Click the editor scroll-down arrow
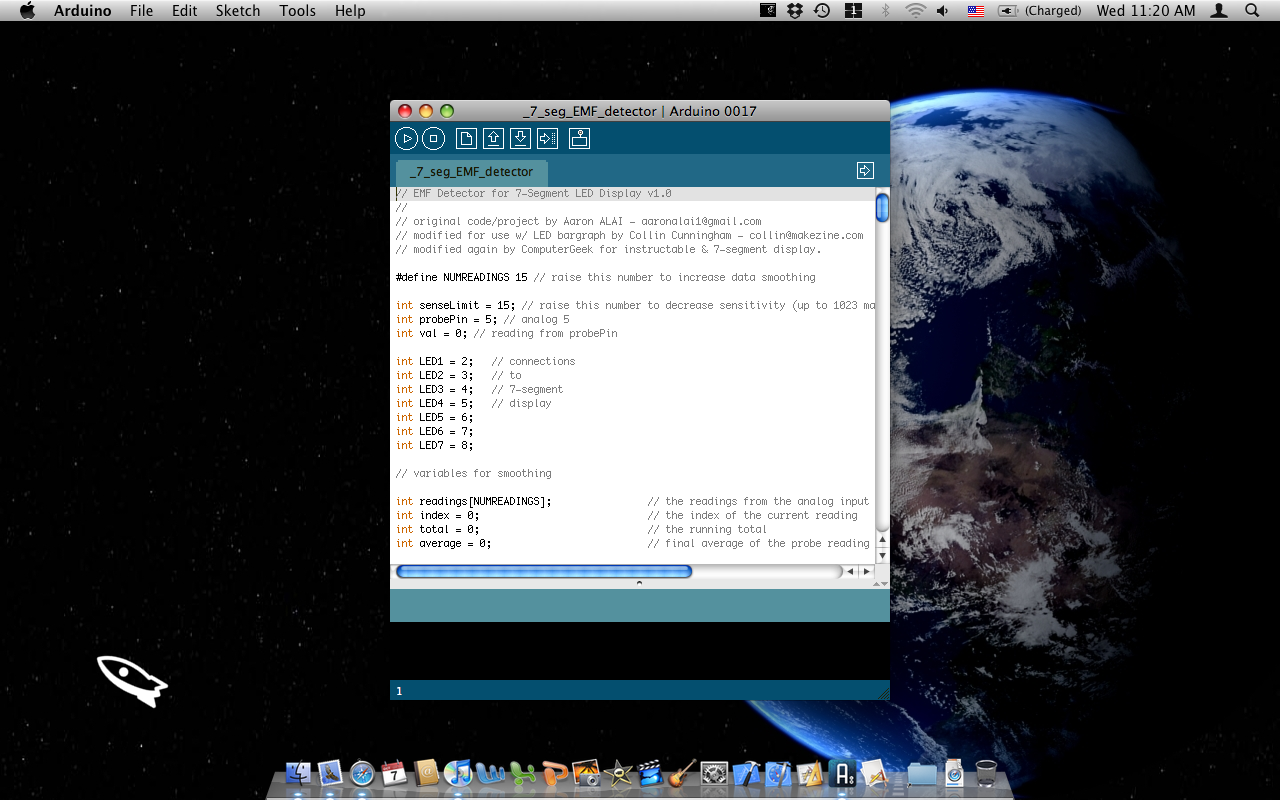The image size is (1280, 800). click(x=882, y=555)
